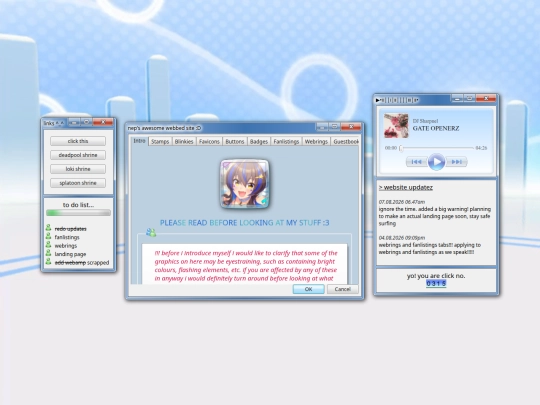Minimize the music player window
The width and height of the screenshot is (540, 405).
[457, 98]
